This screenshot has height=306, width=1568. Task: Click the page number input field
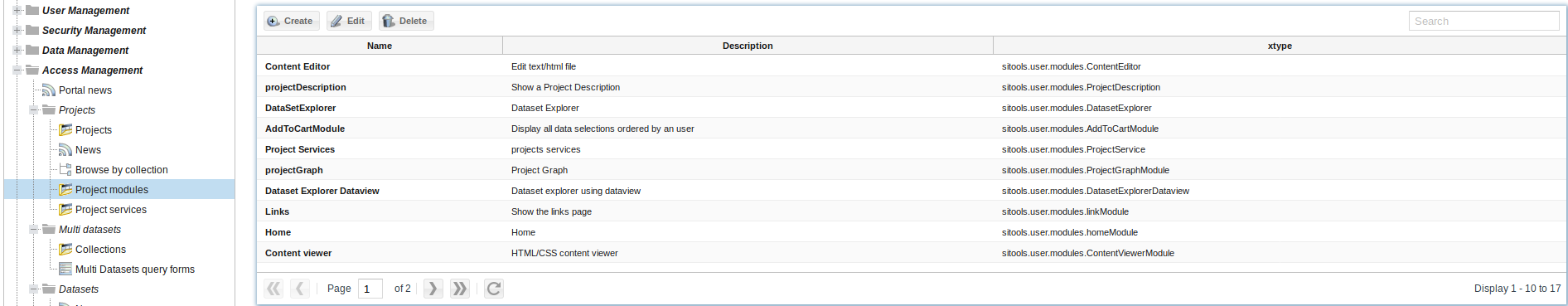(370, 289)
